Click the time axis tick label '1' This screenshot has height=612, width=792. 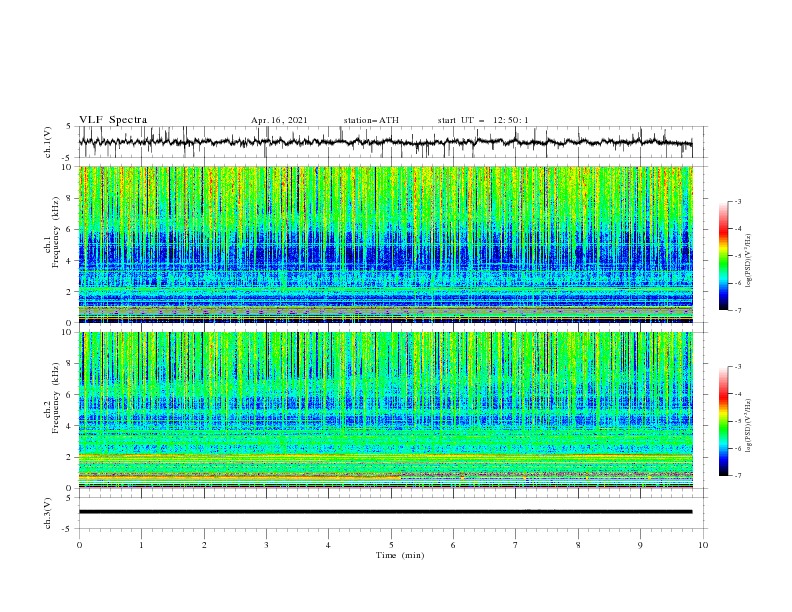click(x=141, y=545)
